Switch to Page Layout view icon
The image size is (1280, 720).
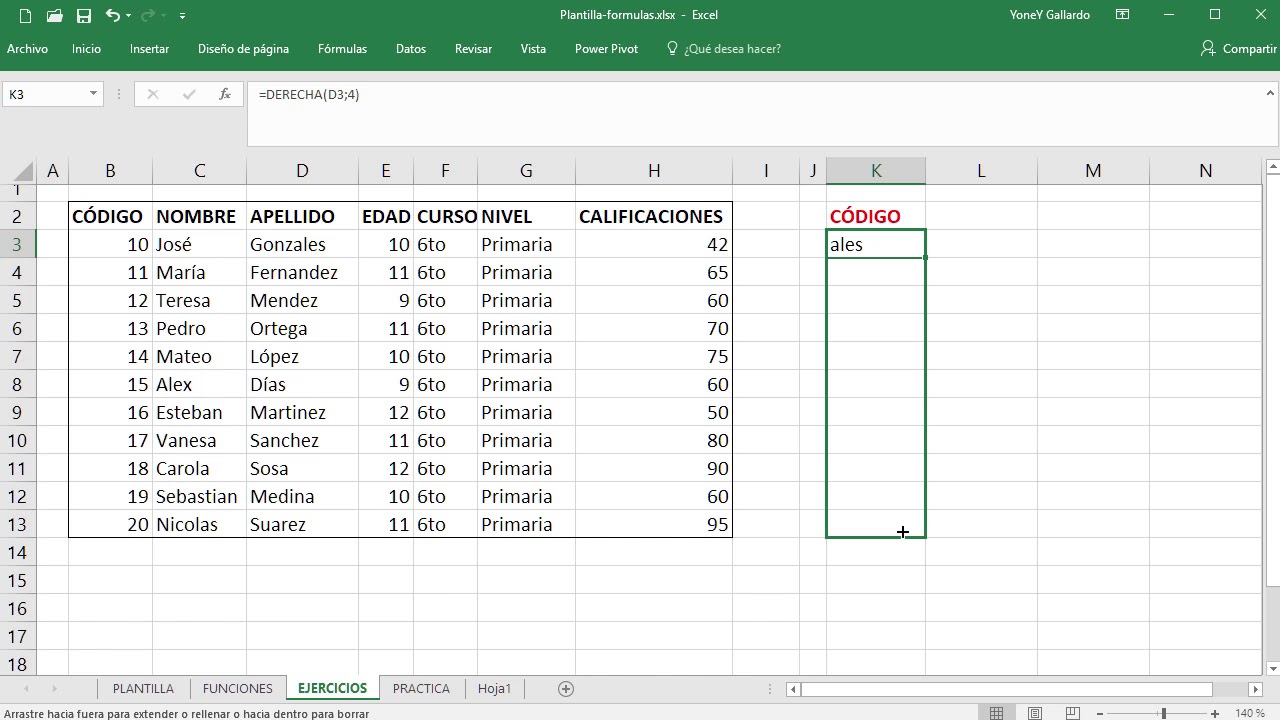click(1035, 713)
